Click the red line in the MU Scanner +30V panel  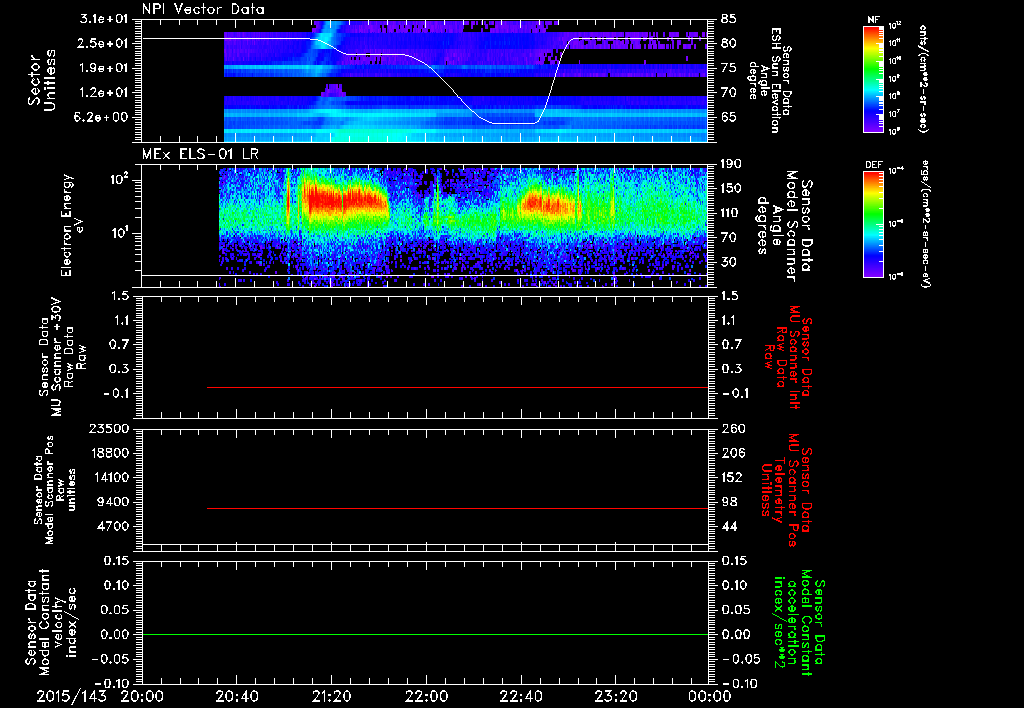457,387
